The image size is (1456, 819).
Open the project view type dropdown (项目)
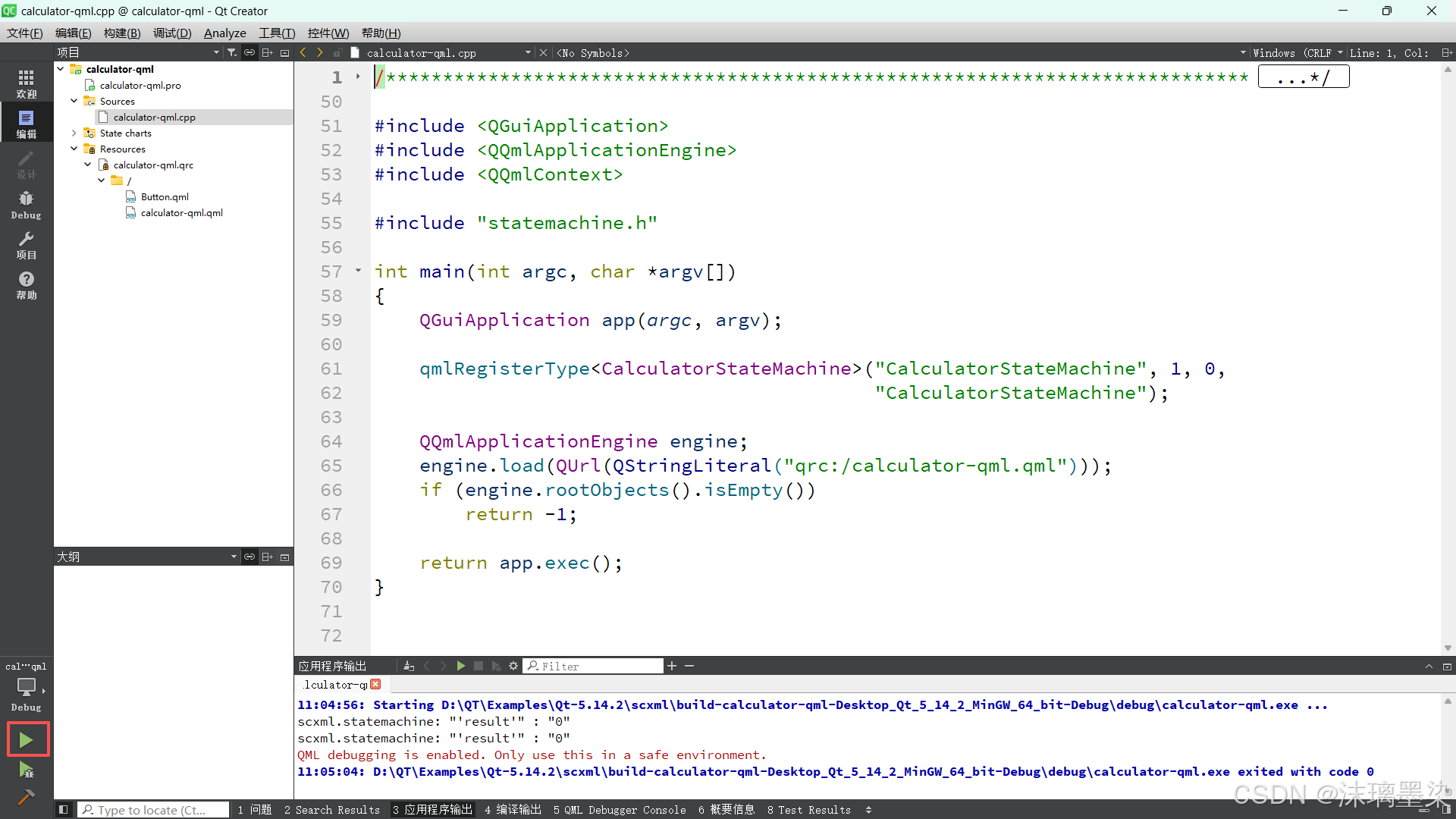point(138,52)
